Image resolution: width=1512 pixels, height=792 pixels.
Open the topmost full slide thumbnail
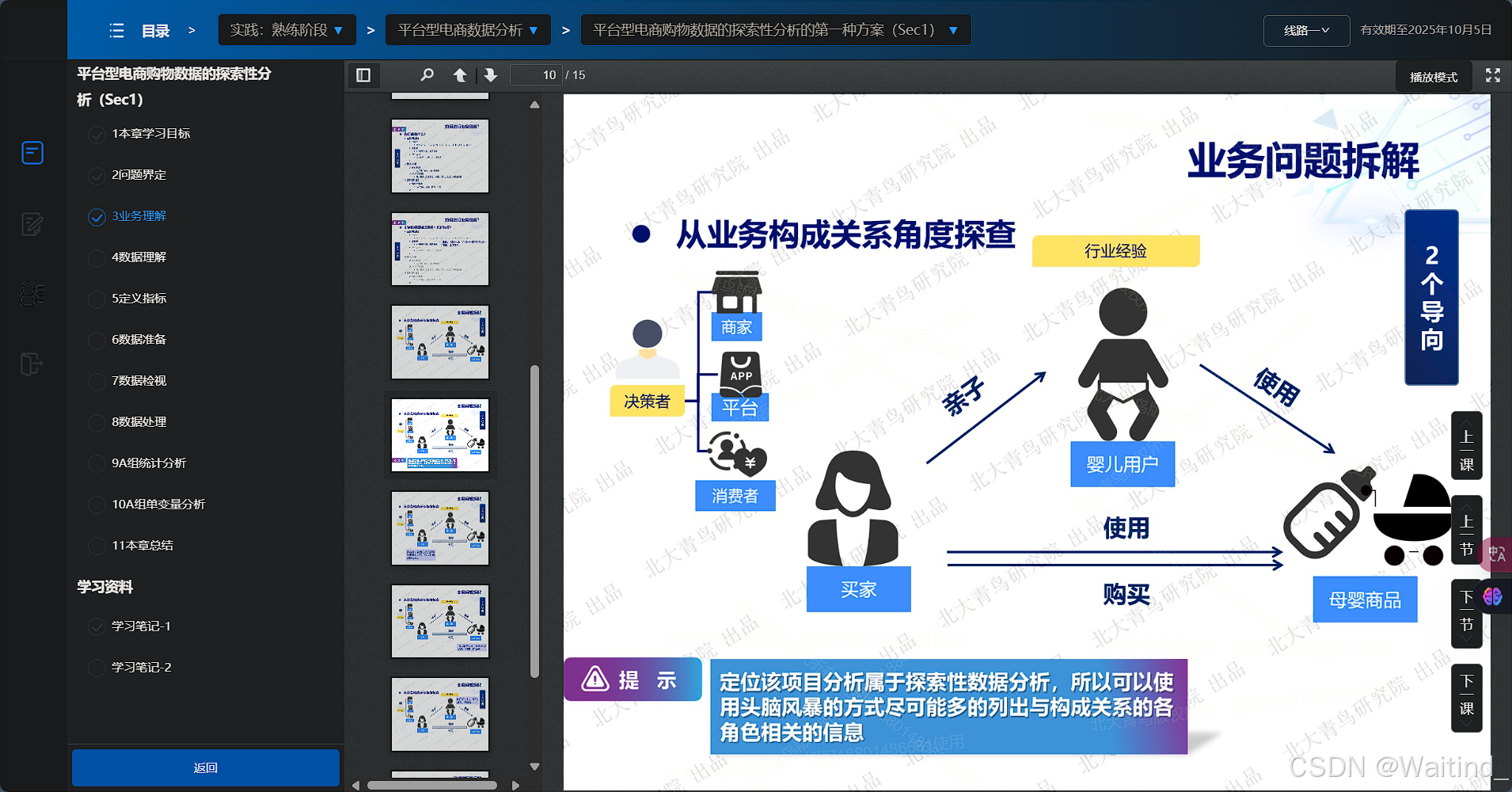click(440, 156)
